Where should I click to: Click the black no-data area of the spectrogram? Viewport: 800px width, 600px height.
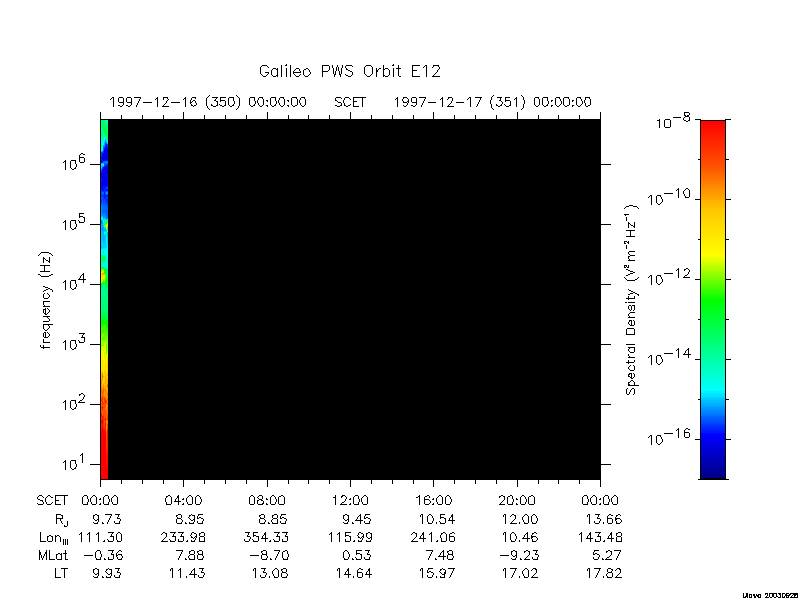click(354, 299)
